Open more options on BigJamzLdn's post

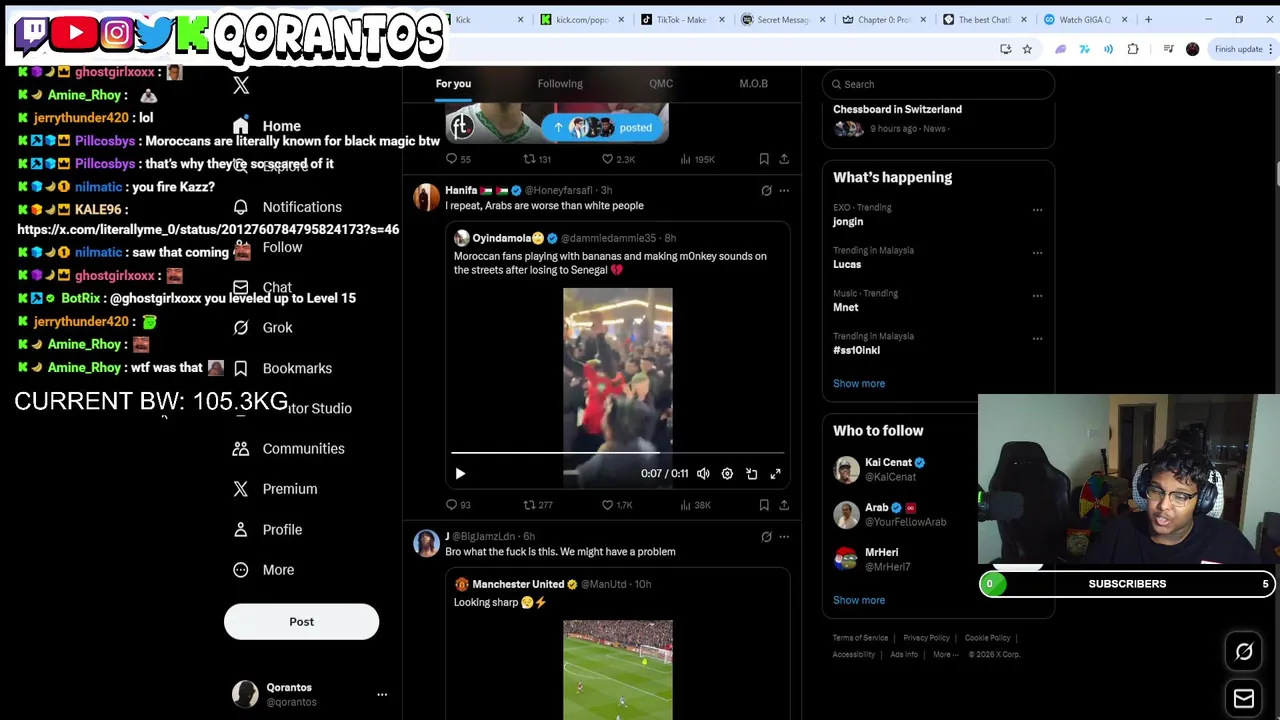click(x=784, y=537)
